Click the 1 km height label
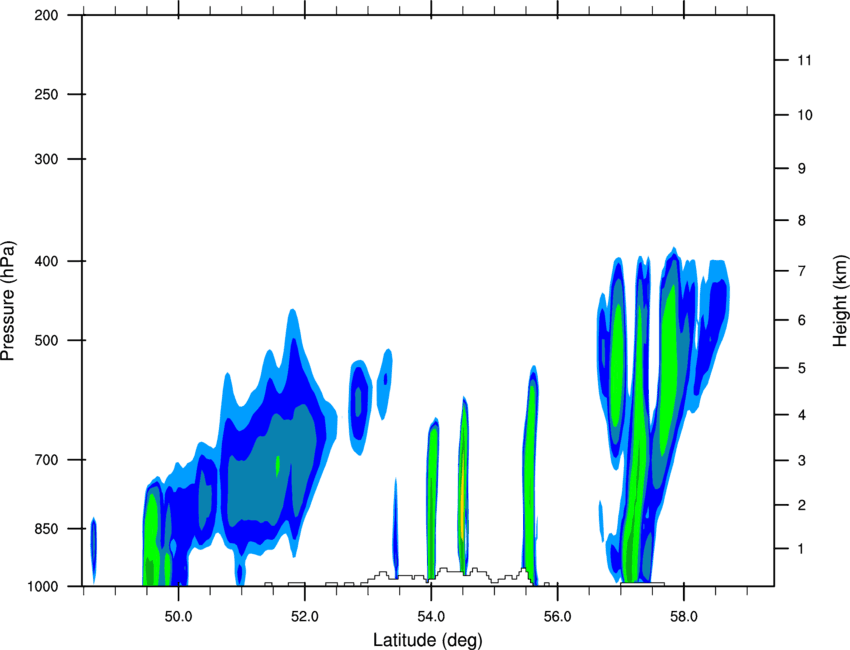Viewport: 850px width, 650px height. tap(801, 549)
